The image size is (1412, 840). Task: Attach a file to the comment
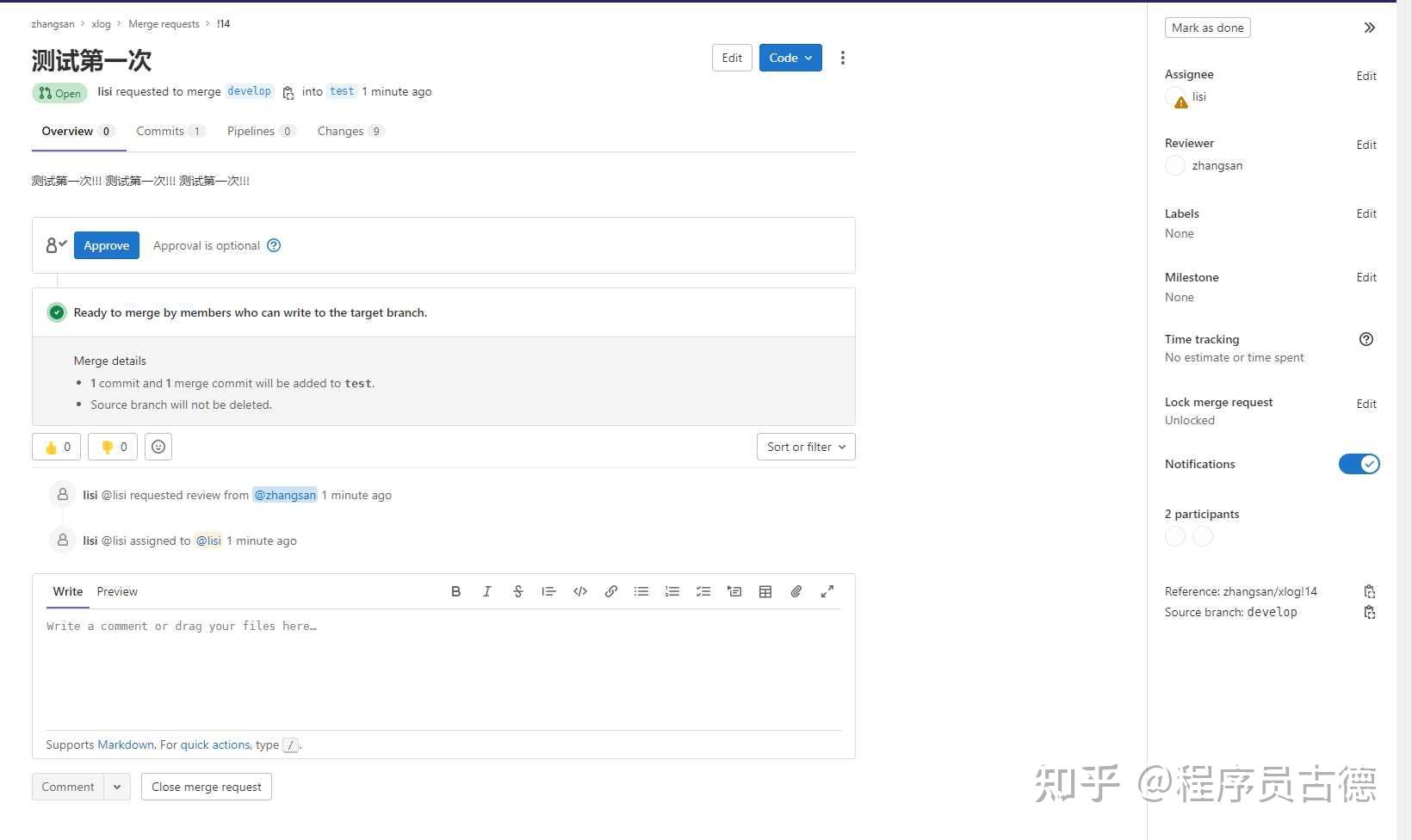[796, 591]
